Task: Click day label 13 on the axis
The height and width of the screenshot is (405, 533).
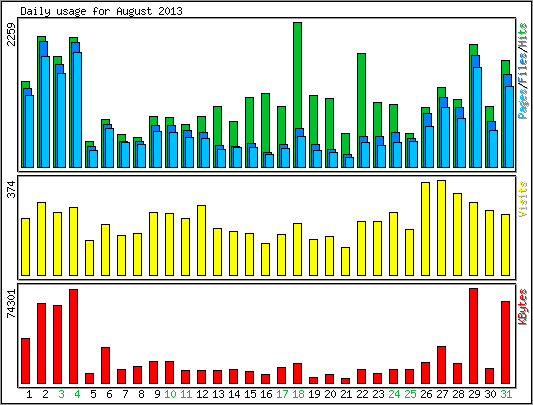Action: pos(218,394)
